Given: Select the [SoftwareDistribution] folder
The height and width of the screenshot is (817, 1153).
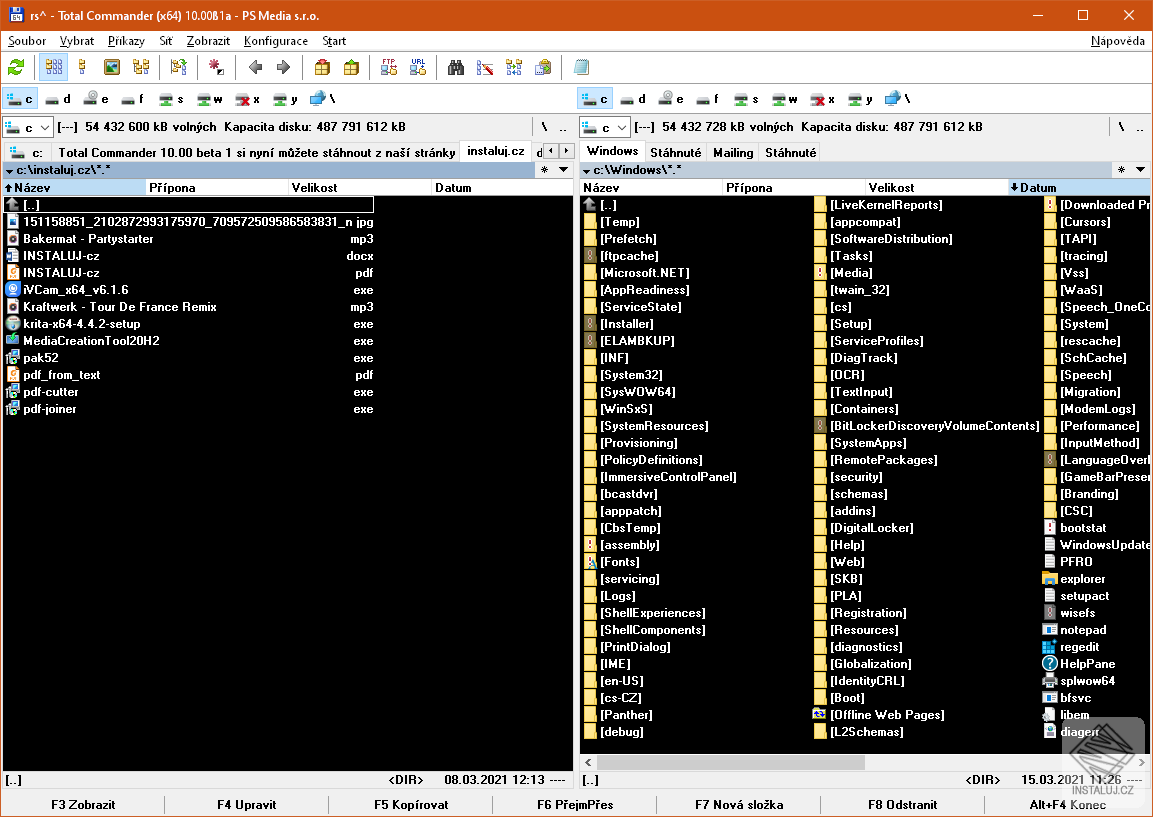Looking at the screenshot, I should [890, 239].
